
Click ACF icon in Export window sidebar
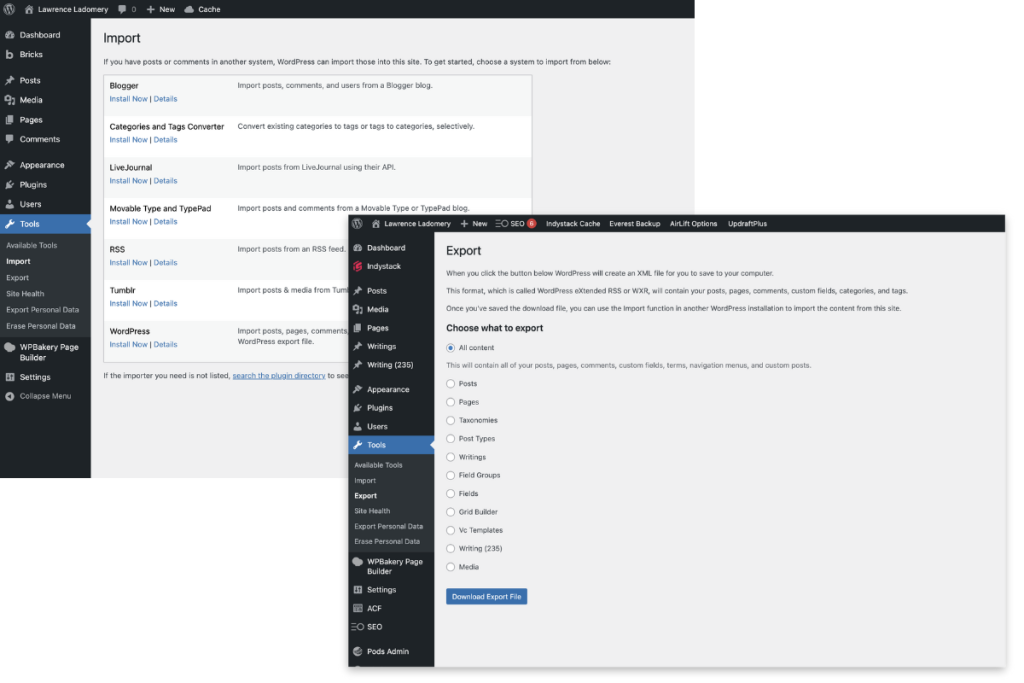click(x=358, y=608)
